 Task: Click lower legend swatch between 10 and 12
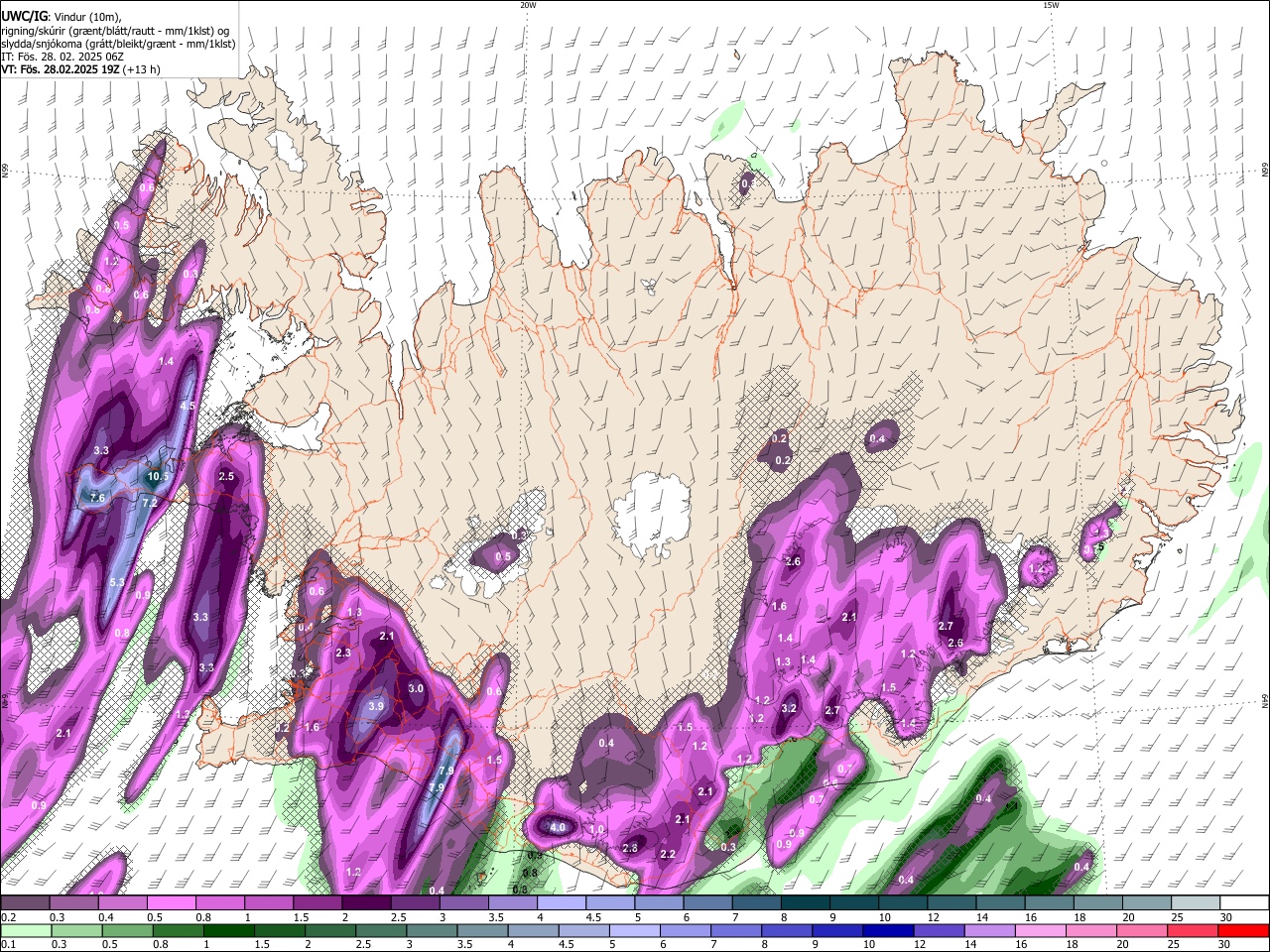click(x=889, y=930)
